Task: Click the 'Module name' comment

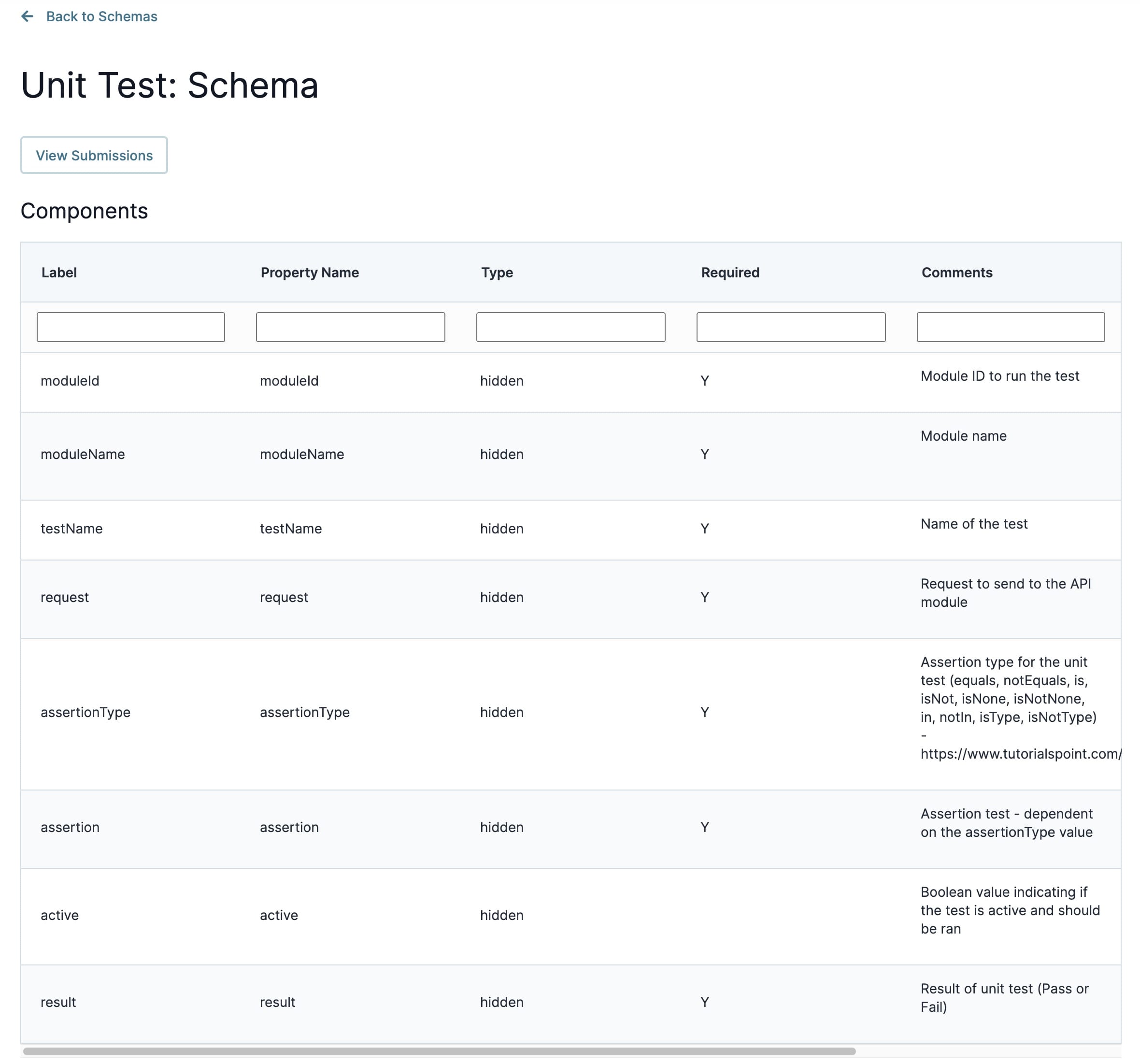Action: (x=963, y=436)
